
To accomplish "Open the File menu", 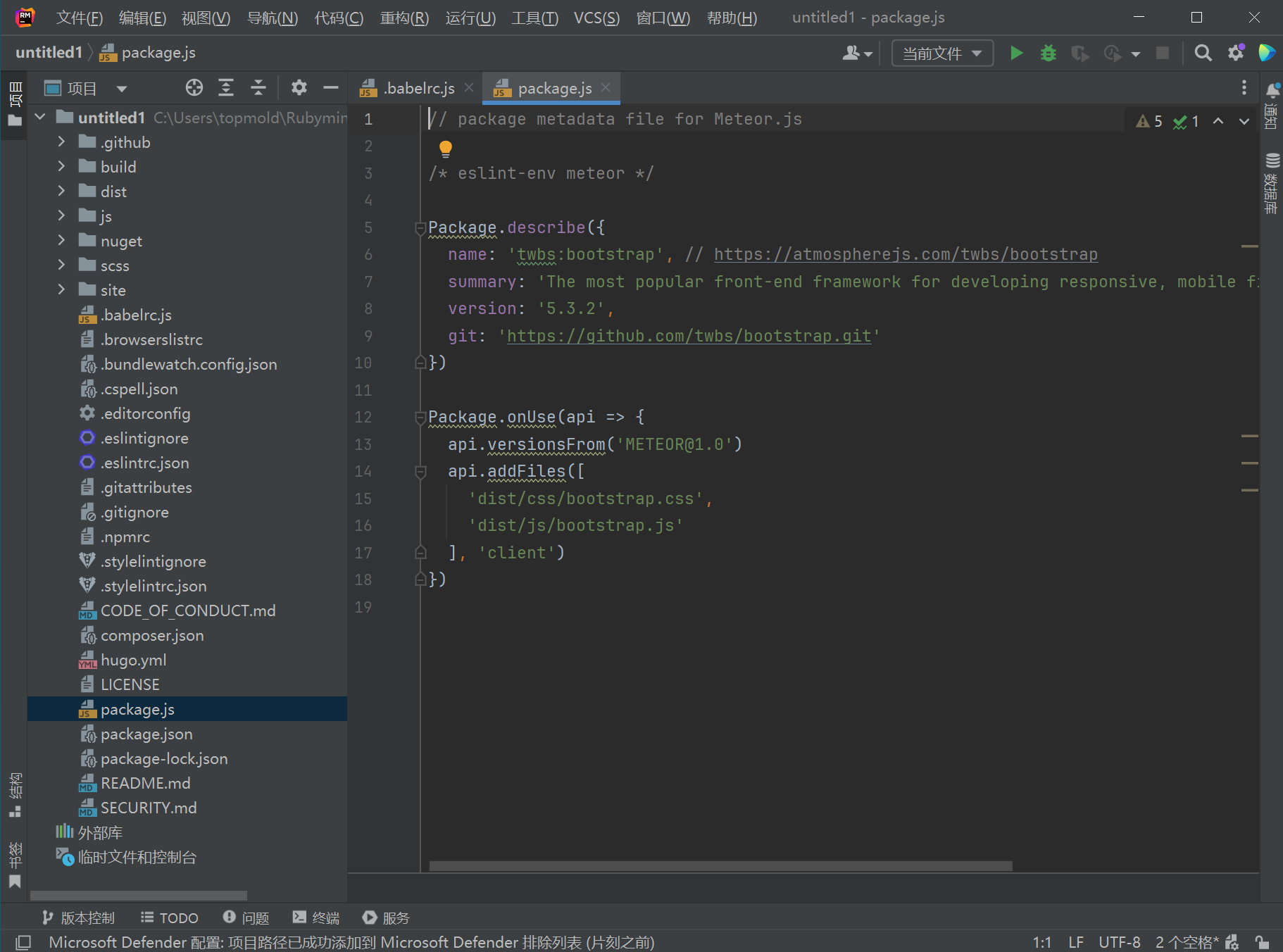I will [x=79, y=18].
